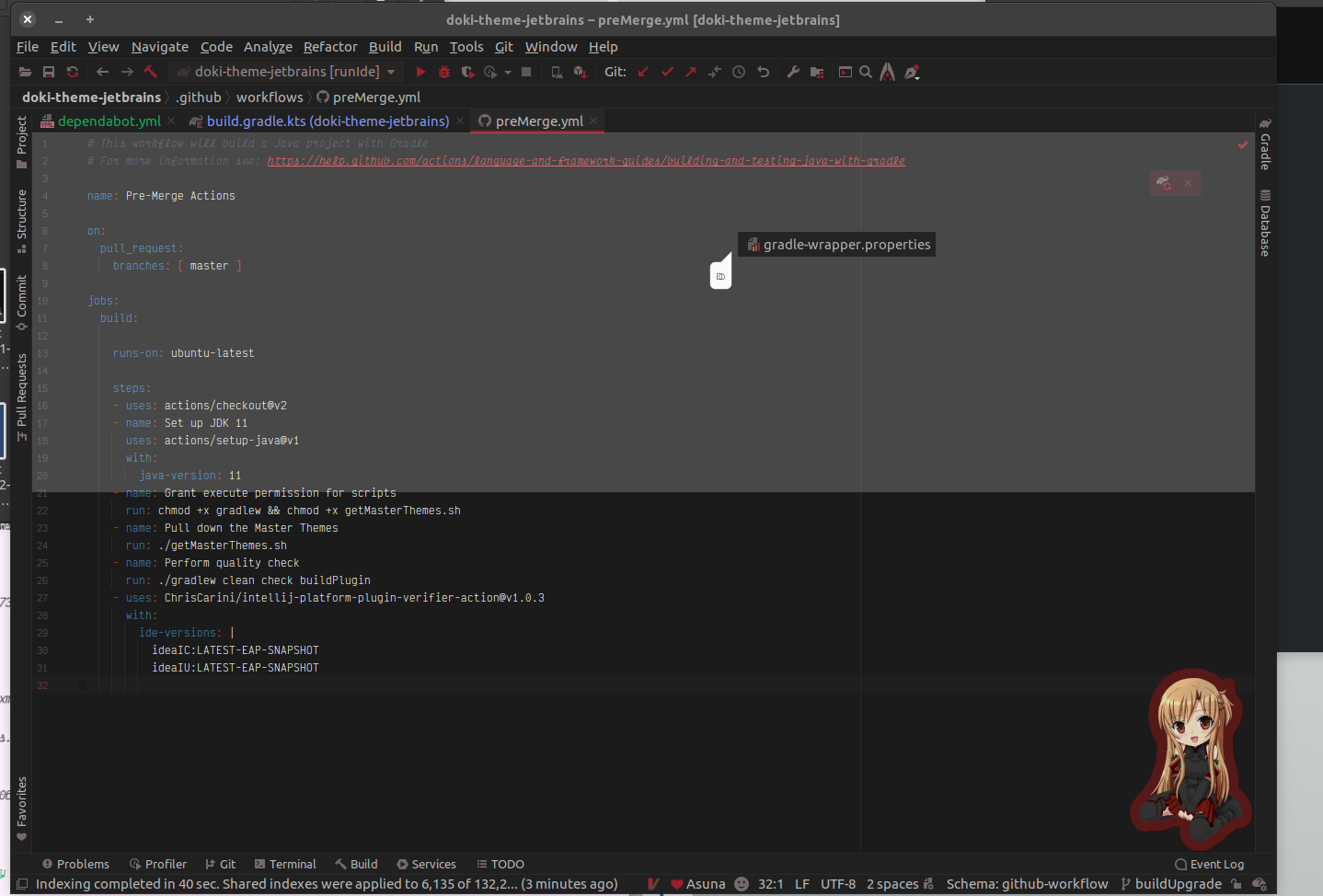The width and height of the screenshot is (1323, 896).
Task: Follow the GitHub gradle guide link in comments
Action: pyautogui.click(x=586, y=160)
